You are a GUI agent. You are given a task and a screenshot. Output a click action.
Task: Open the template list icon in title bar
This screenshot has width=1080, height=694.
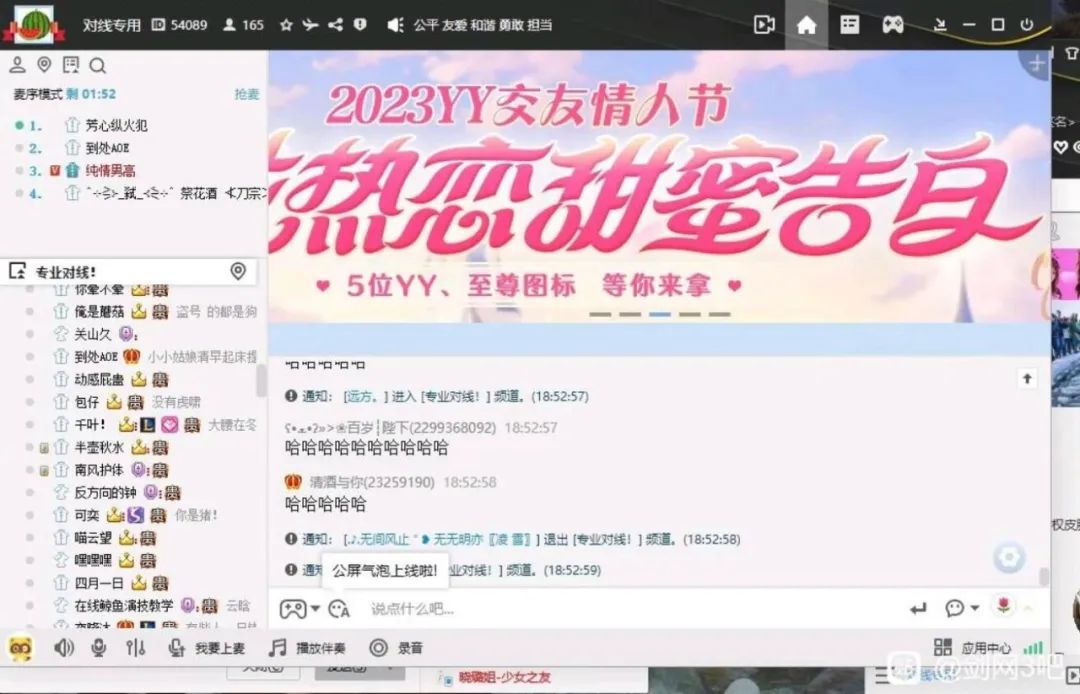[x=849, y=25]
